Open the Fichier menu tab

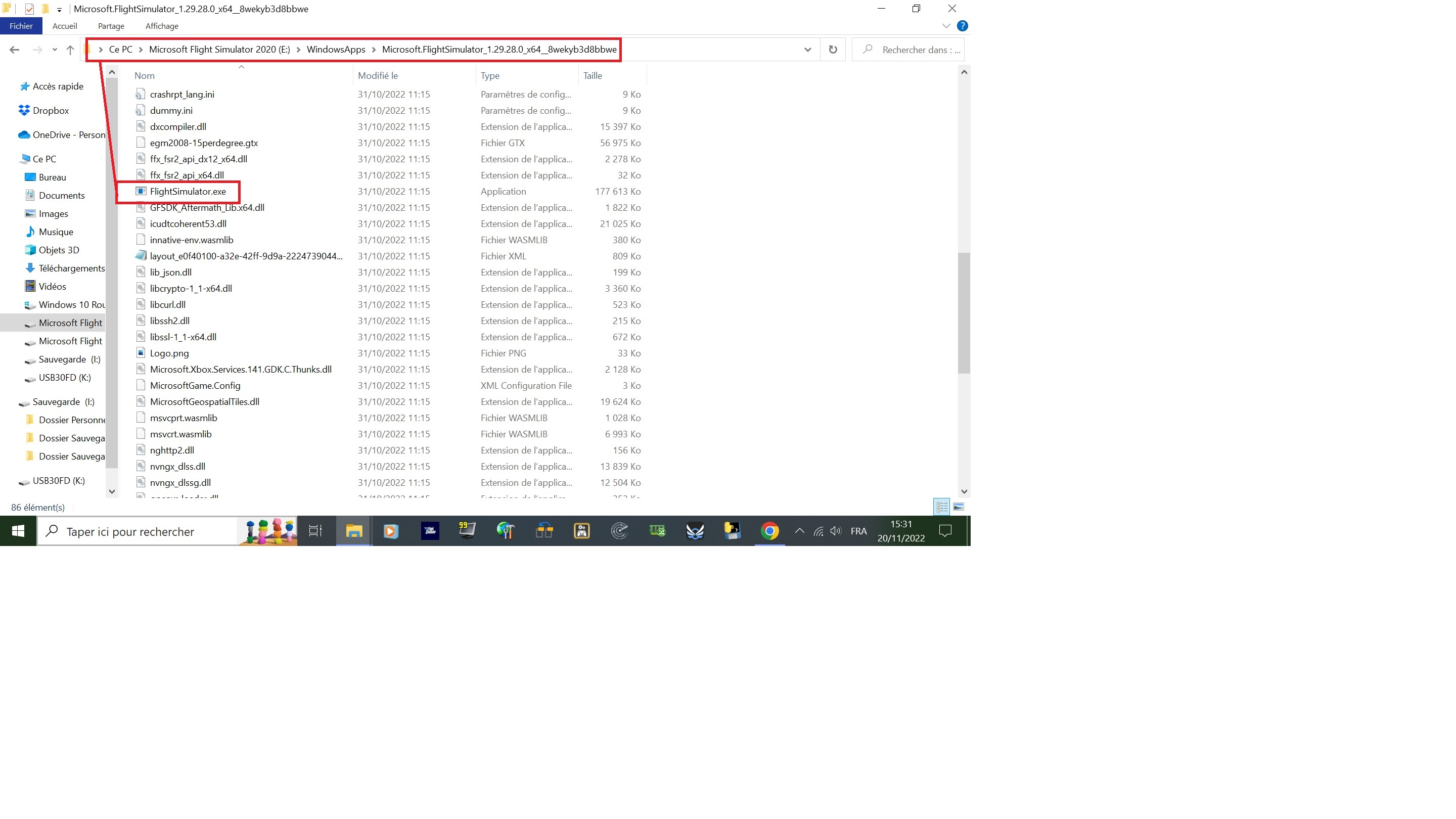tap(21, 26)
